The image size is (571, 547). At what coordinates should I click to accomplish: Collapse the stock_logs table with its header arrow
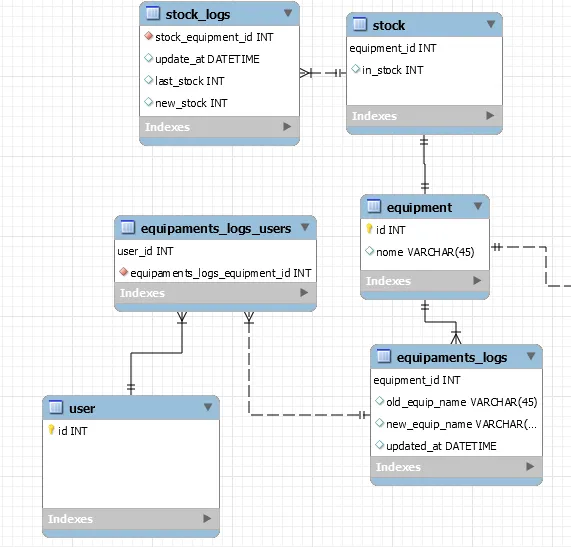tap(288, 13)
